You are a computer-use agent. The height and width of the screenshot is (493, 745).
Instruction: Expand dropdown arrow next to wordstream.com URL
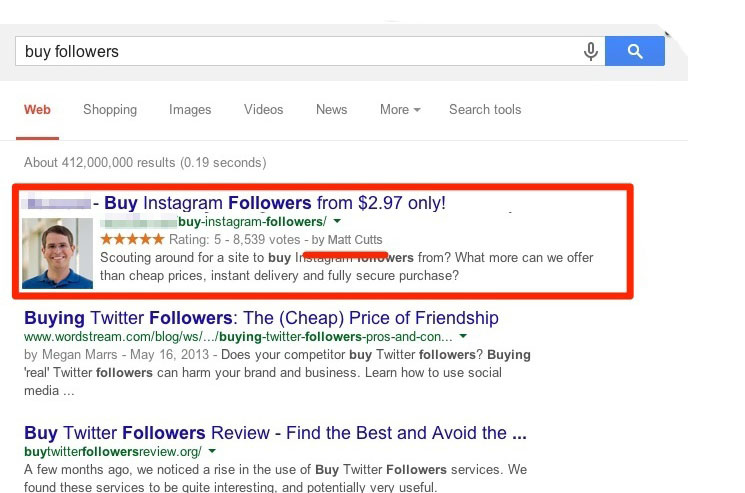[x=458, y=338]
